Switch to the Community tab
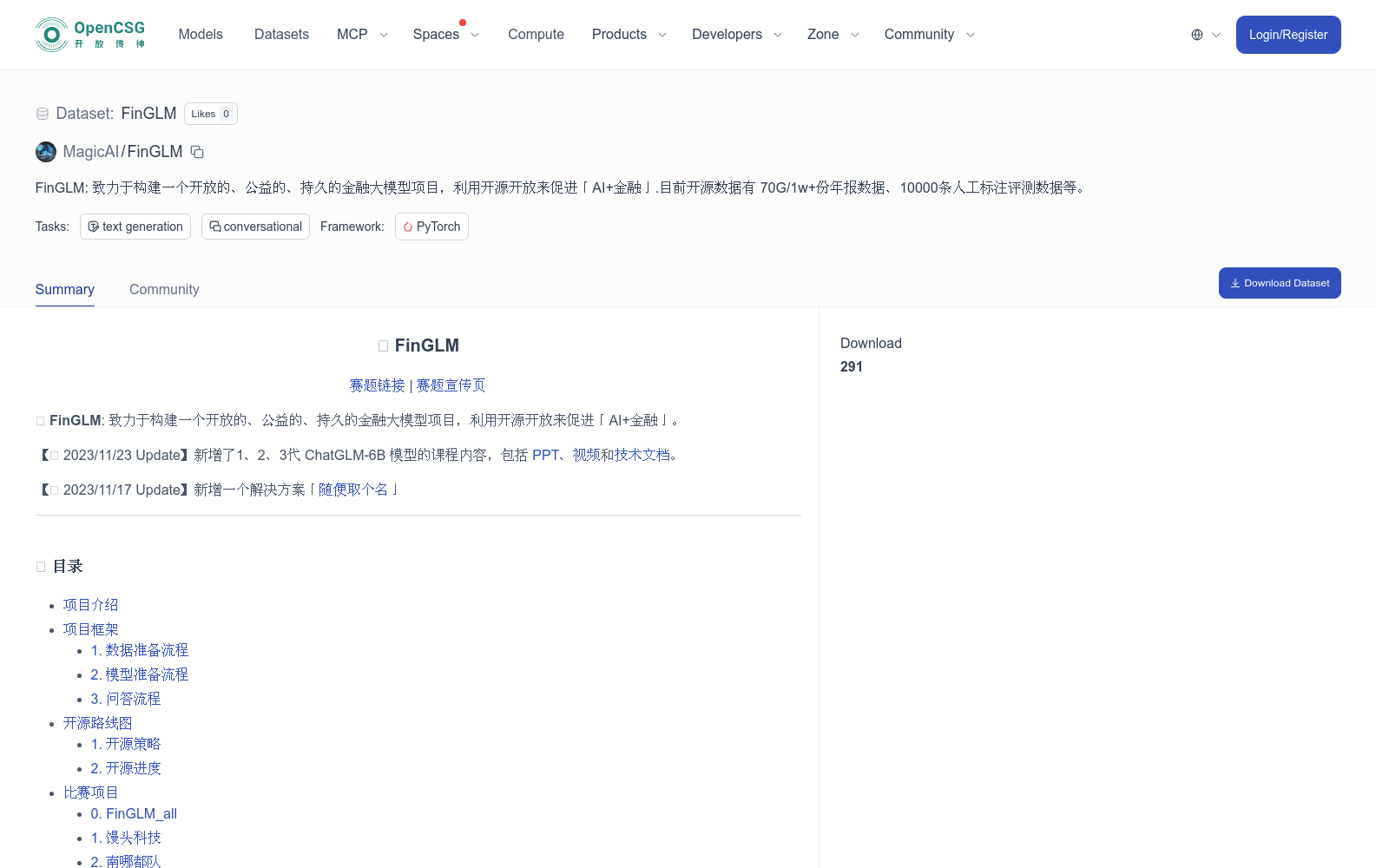This screenshot has width=1389, height=868. tap(164, 289)
